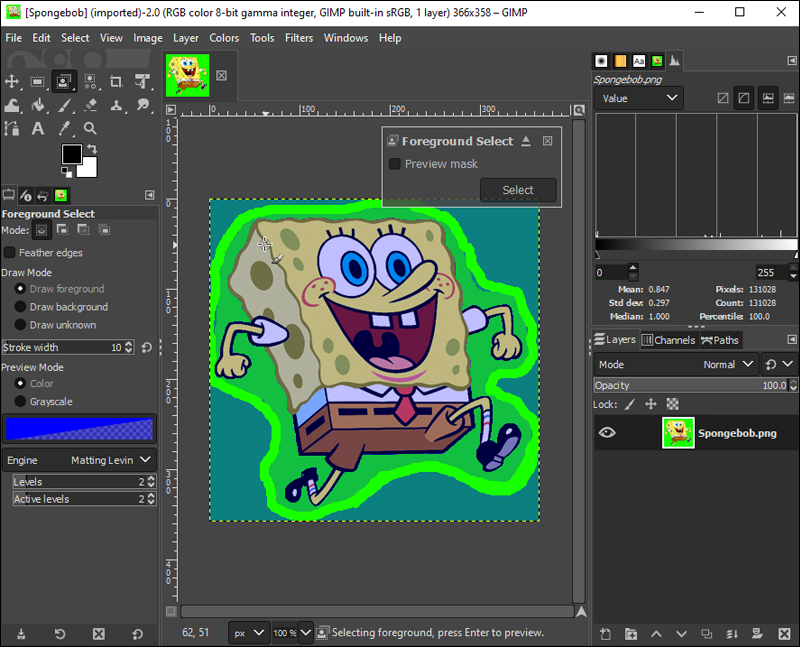Select the Eraser tool
The height and width of the screenshot is (647, 800).
click(90, 105)
